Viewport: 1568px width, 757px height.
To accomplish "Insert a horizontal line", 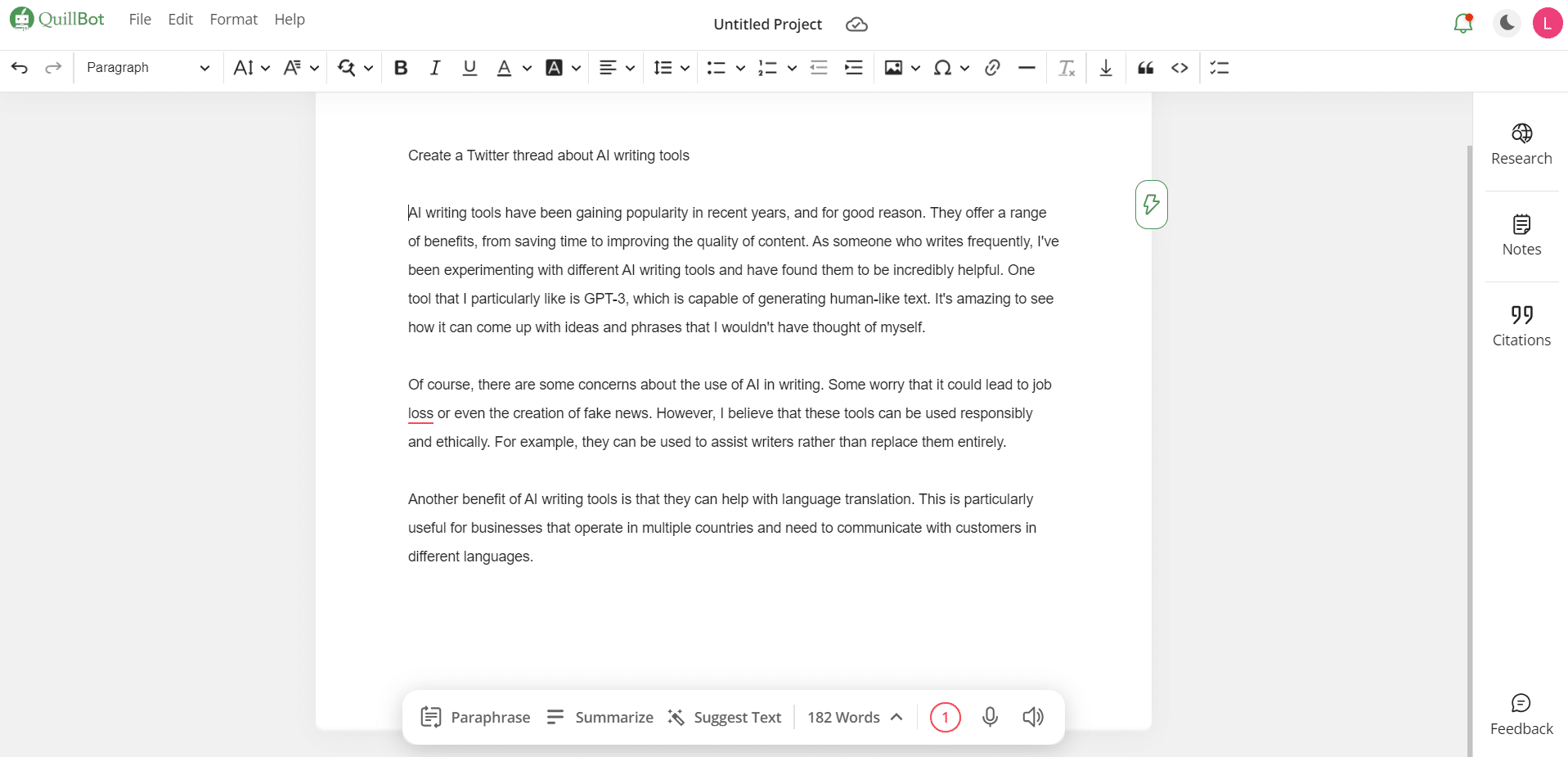I will tap(1027, 68).
